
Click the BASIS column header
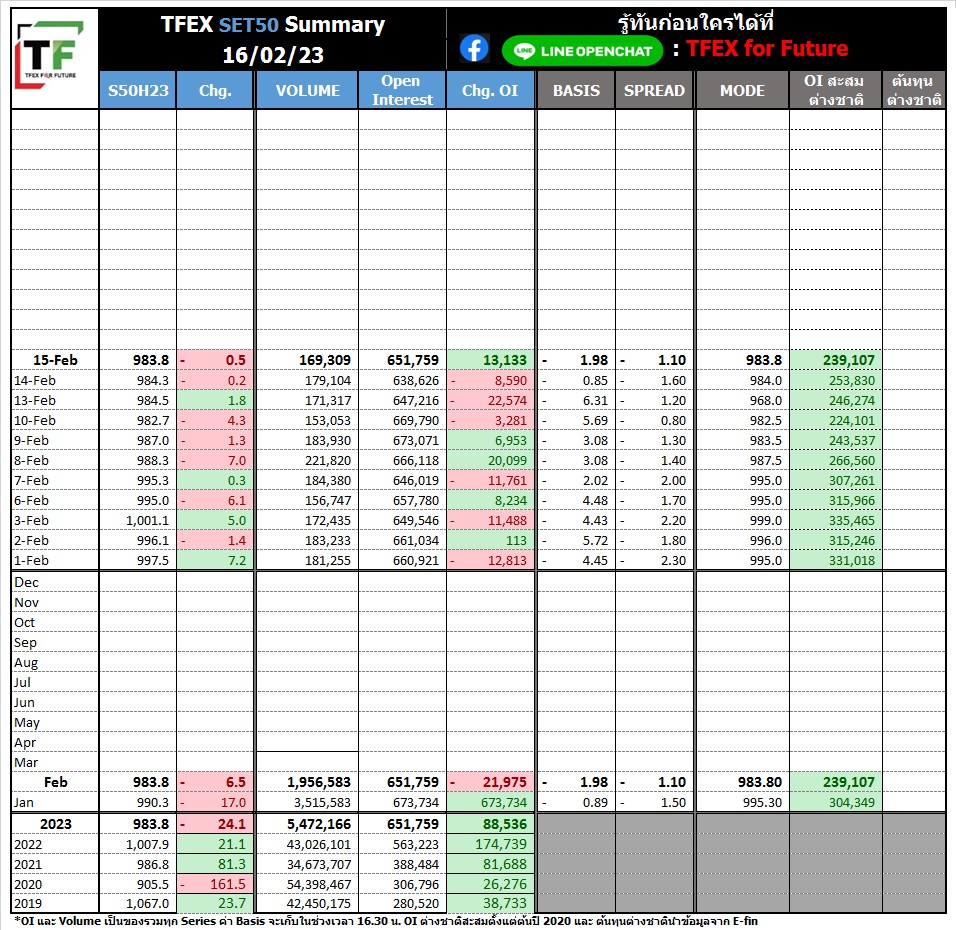[576, 90]
